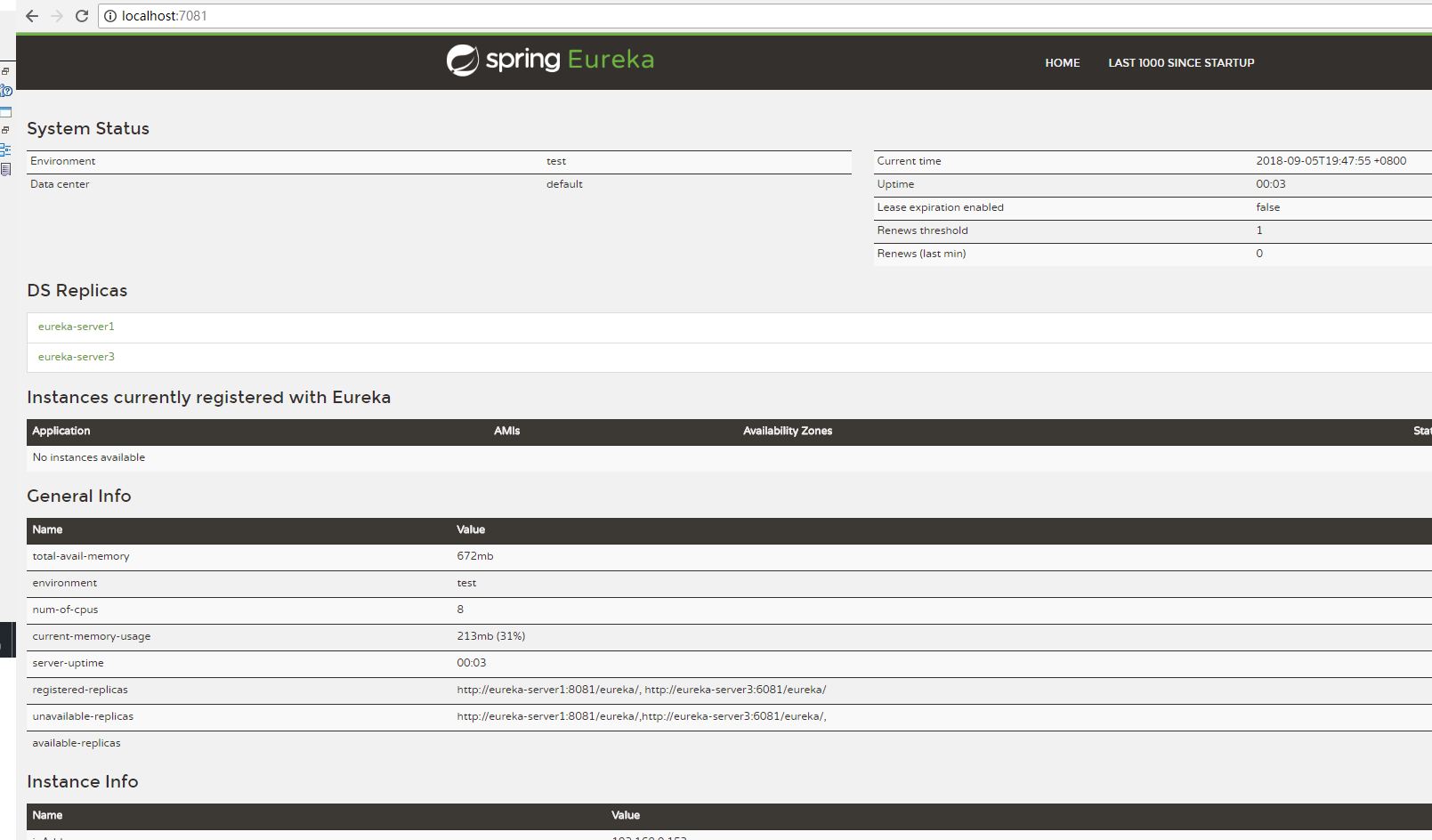Image resolution: width=1432 pixels, height=840 pixels.
Task: Select the 'No instances available' text
Action: tap(89, 457)
